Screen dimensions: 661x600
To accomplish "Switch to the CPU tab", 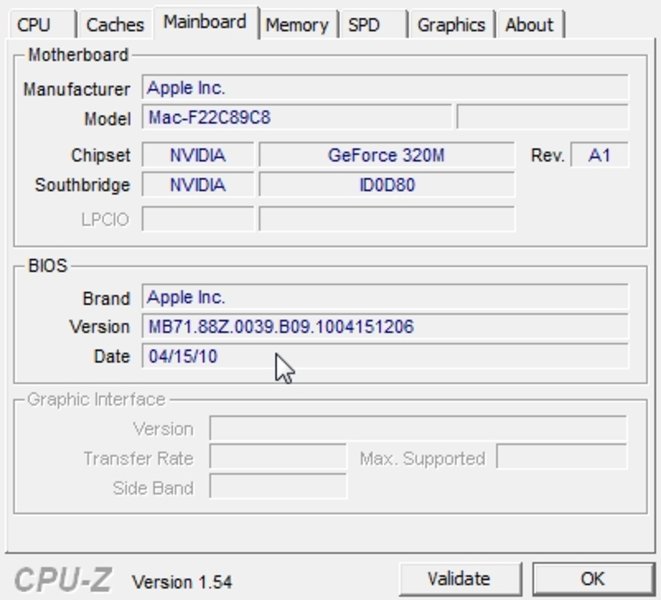I will tap(42, 24).
